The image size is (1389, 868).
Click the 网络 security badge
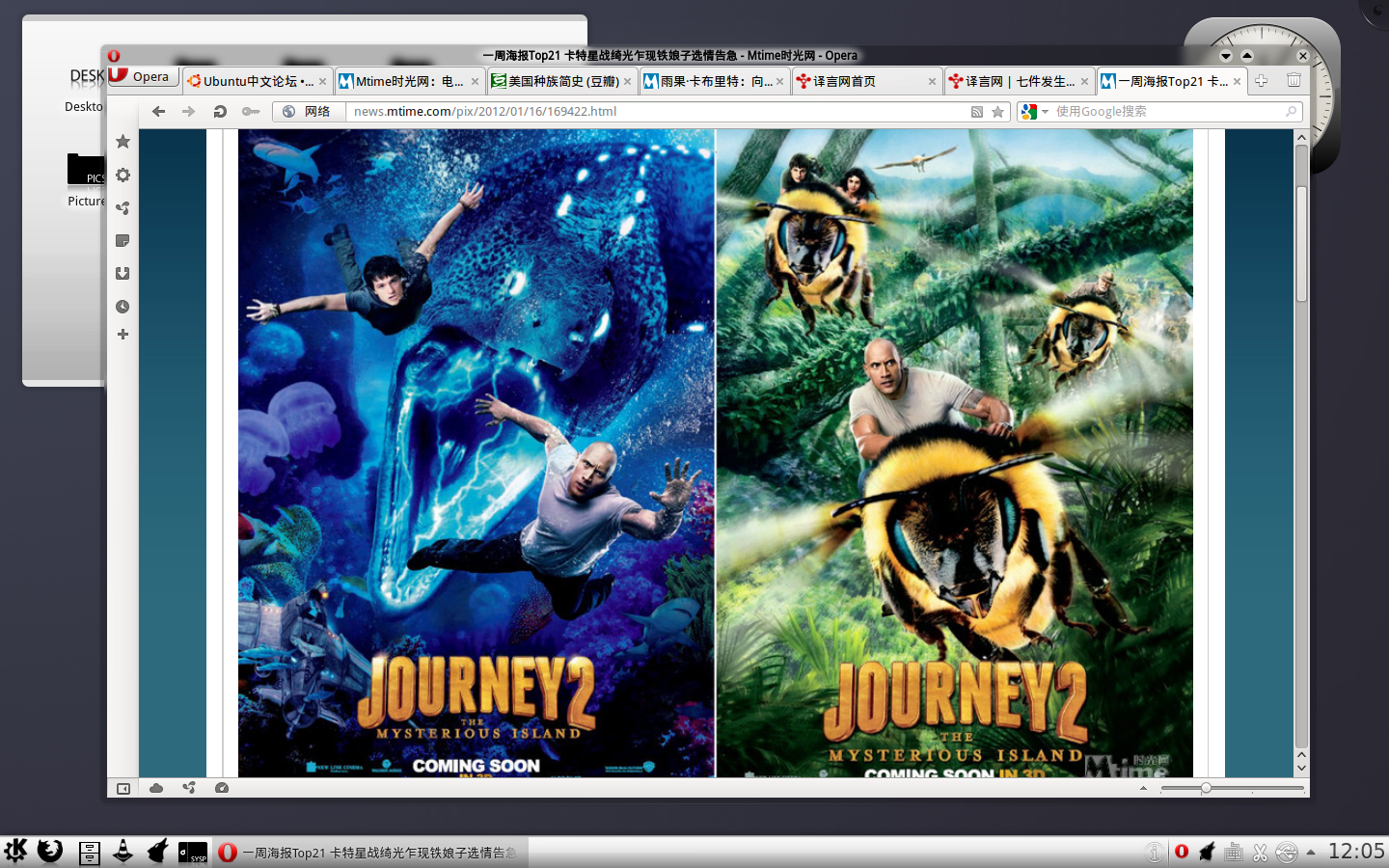(x=307, y=112)
